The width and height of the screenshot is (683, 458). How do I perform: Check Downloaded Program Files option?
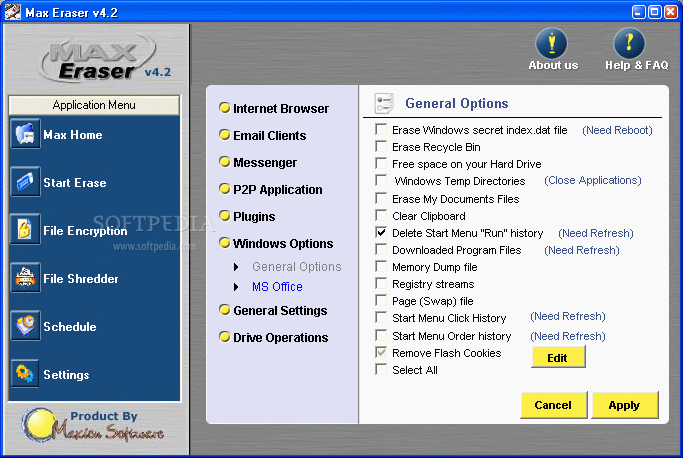pos(381,249)
